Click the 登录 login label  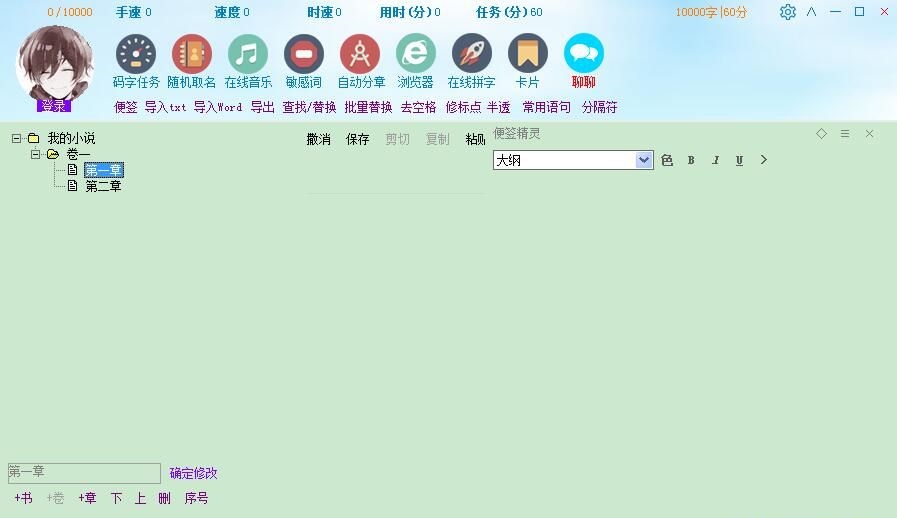click(54, 106)
